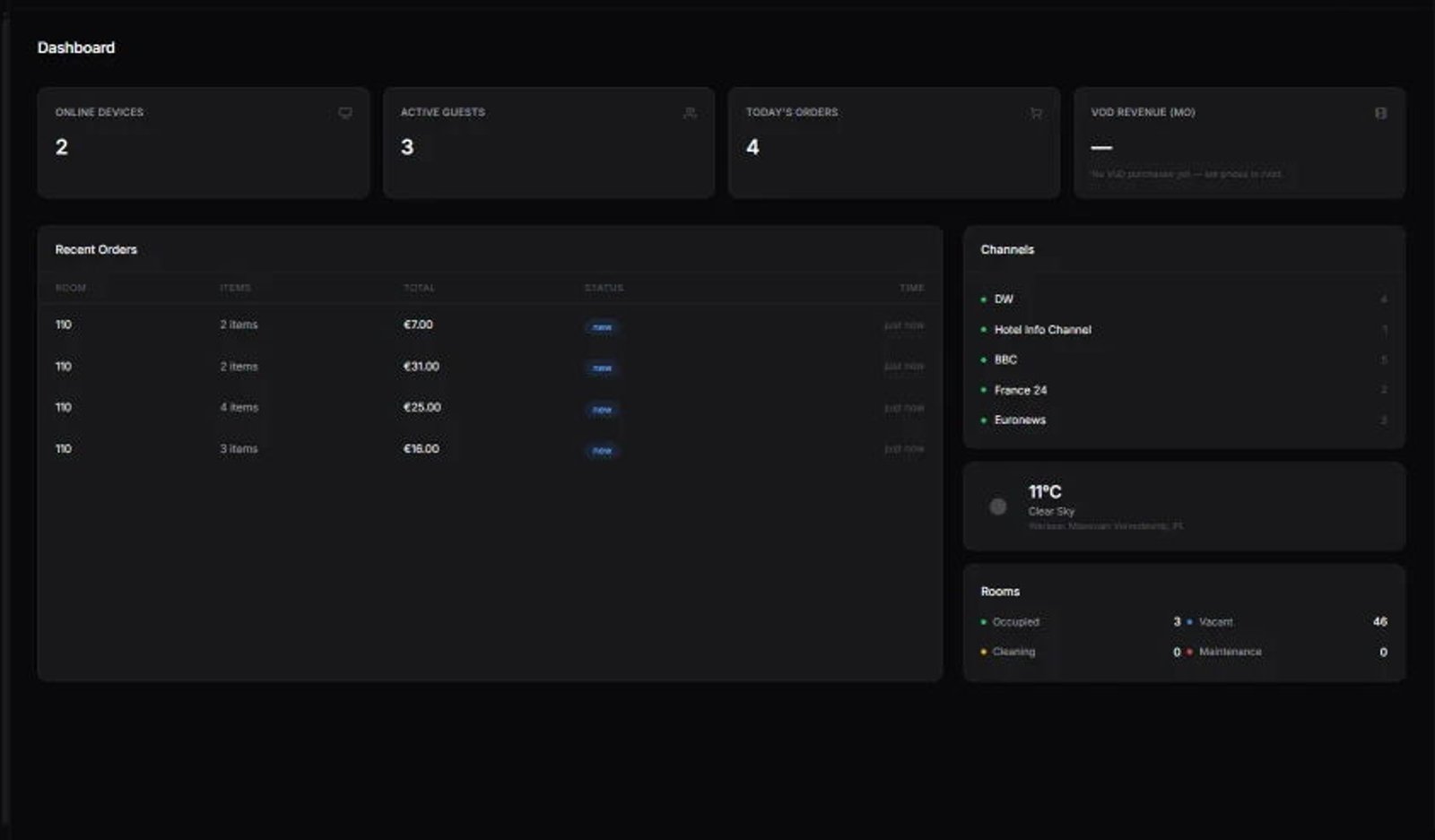Select the Euronews channel entry
This screenshot has height=840, width=1435.
click(x=1184, y=420)
